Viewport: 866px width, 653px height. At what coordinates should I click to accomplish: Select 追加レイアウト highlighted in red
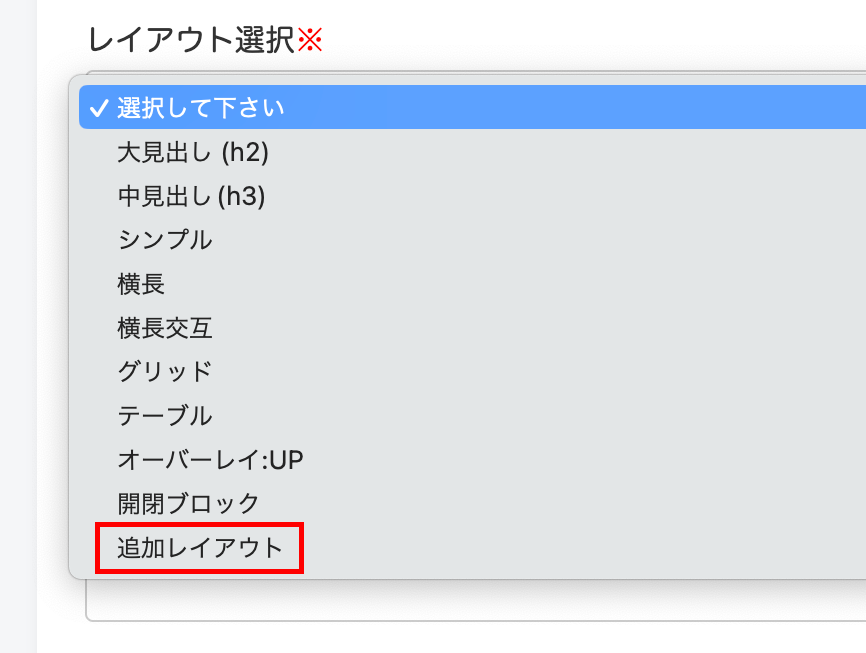200,548
